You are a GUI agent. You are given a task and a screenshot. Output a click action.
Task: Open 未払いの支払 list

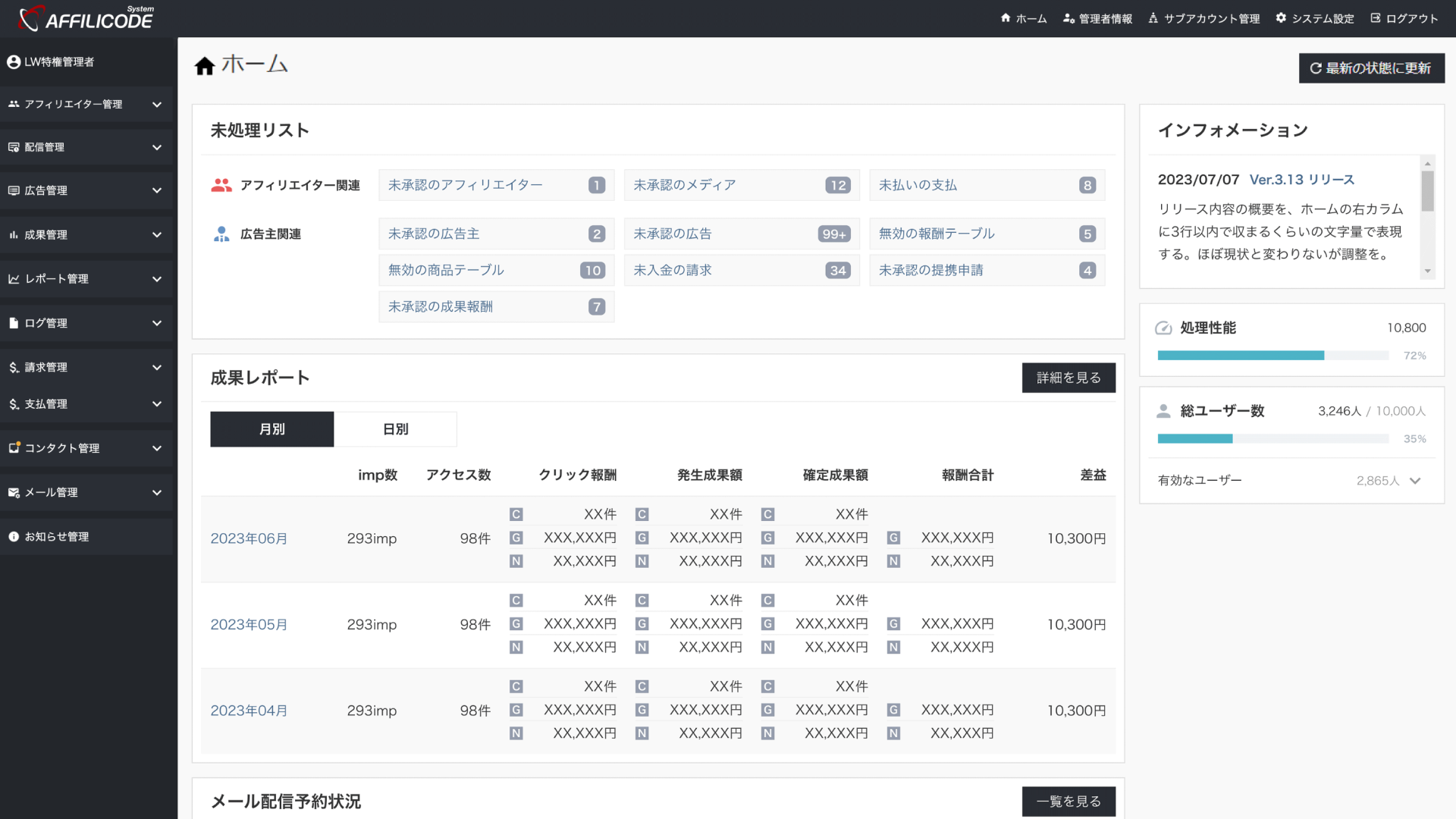click(x=987, y=185)
